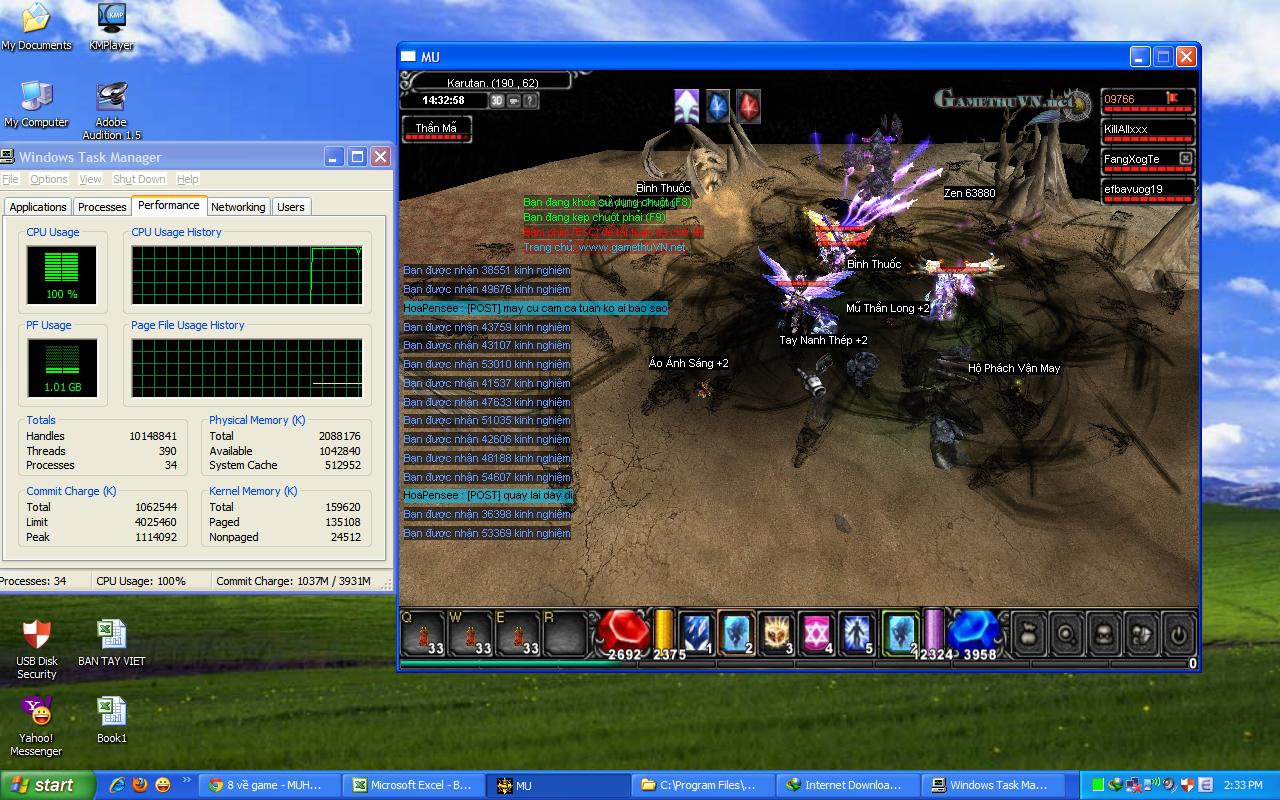This screenshot has height=800, width=1280.
Task: Select the golden cube skill in slot 3
Action: pyautogui.click(x=777, y=632)
